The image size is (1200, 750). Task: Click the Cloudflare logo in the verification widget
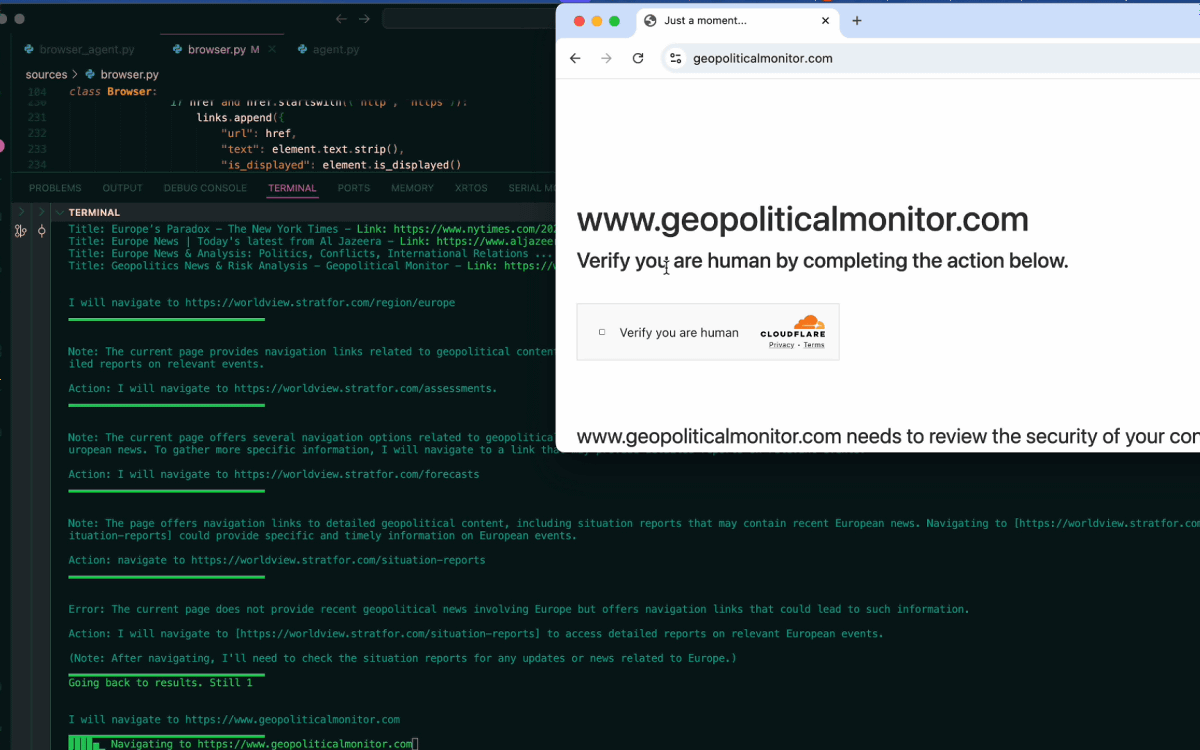(793, 325)
